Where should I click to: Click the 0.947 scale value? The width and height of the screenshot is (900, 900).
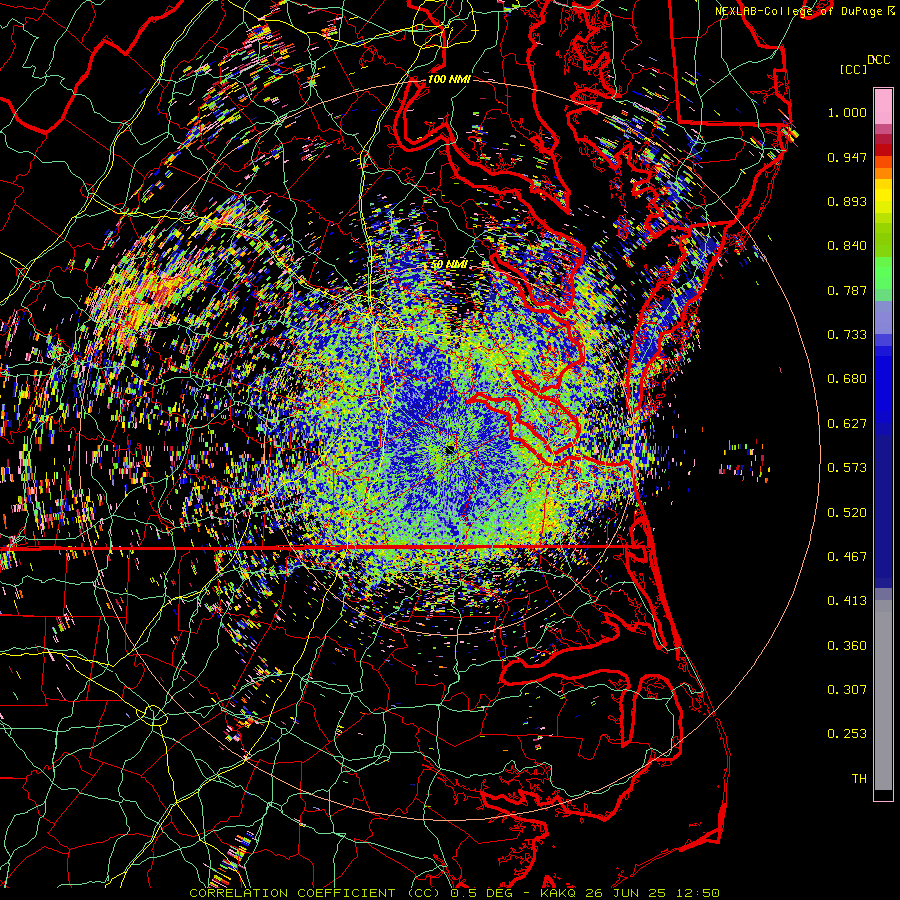point(847,157)
